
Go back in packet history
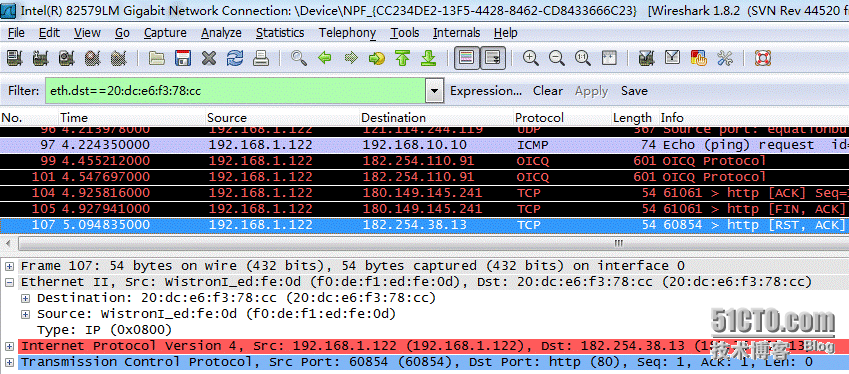pos(325,58)
